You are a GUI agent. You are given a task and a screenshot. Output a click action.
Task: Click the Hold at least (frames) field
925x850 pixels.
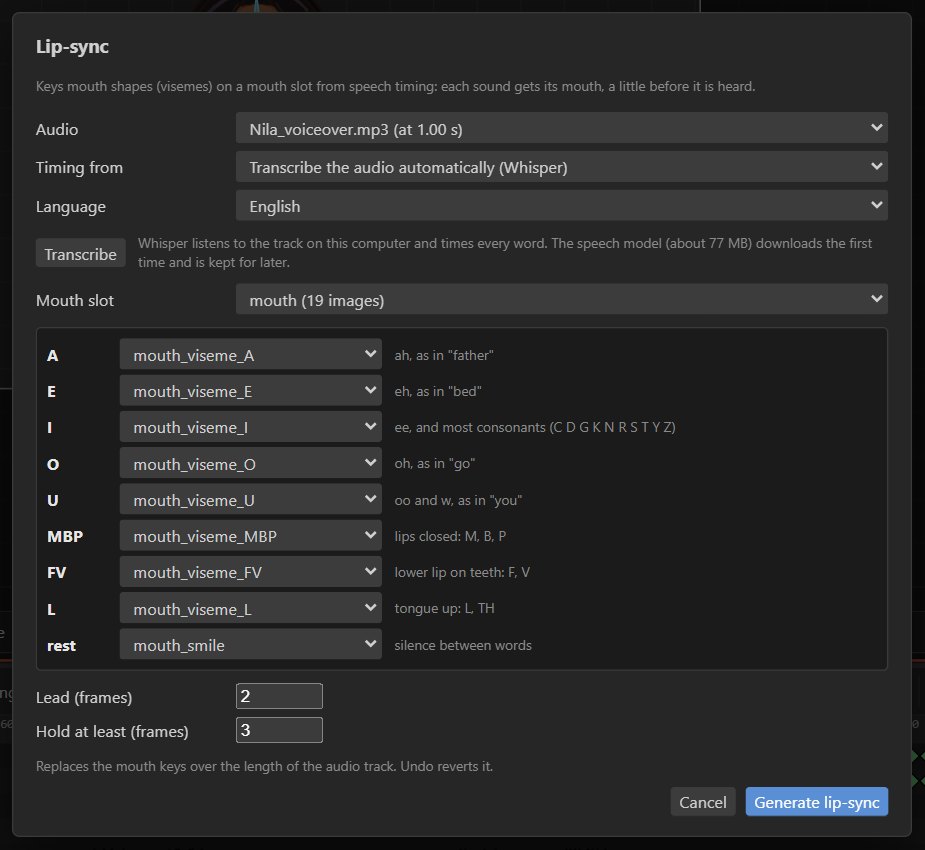[x=279, y=730]
